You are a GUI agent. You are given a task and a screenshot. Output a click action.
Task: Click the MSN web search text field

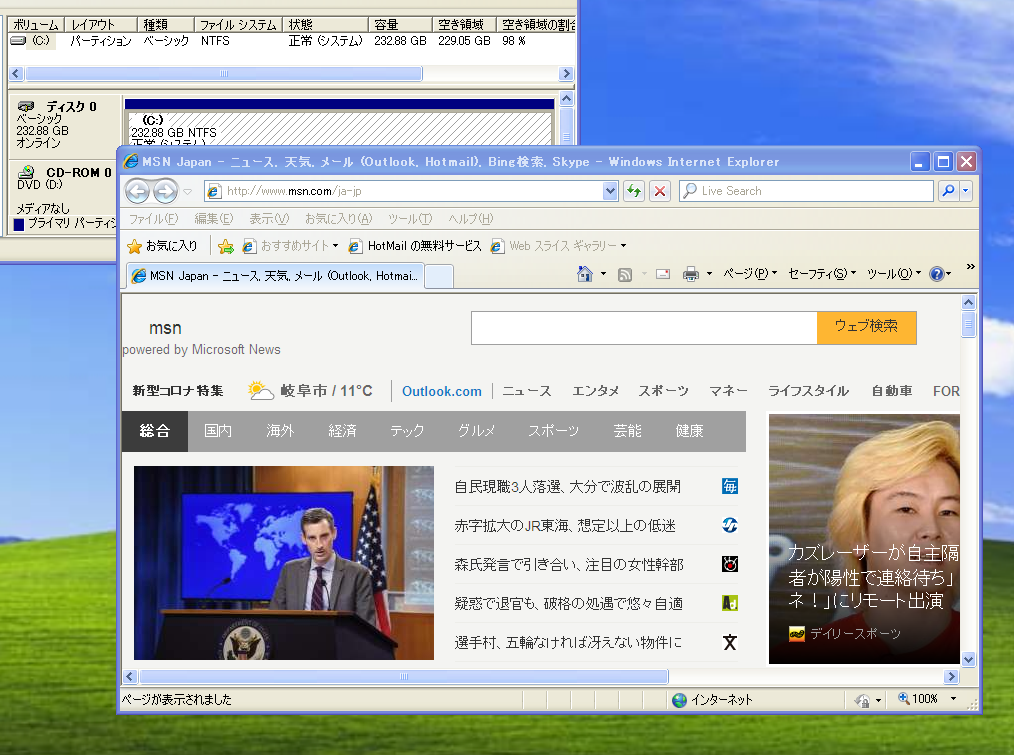(644, 327)
